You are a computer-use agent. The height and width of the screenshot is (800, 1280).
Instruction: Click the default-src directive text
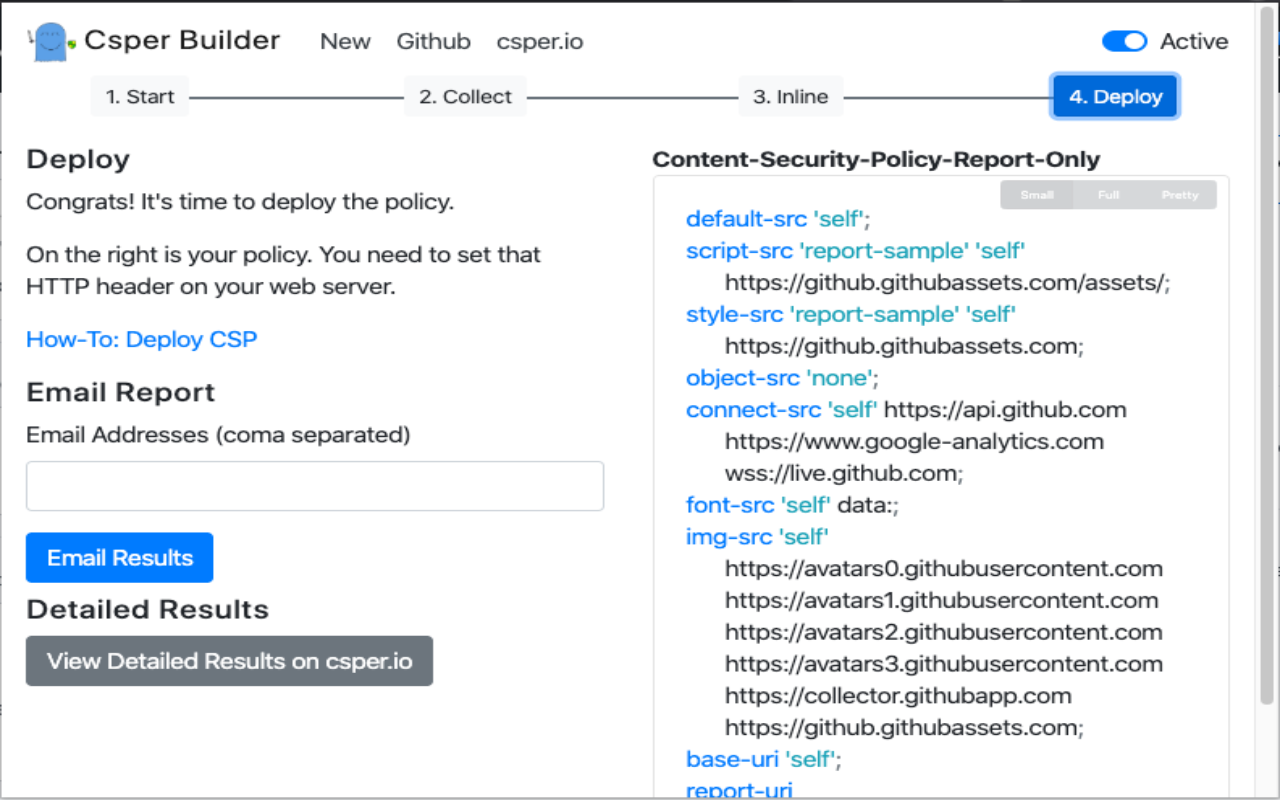point(746,219)
